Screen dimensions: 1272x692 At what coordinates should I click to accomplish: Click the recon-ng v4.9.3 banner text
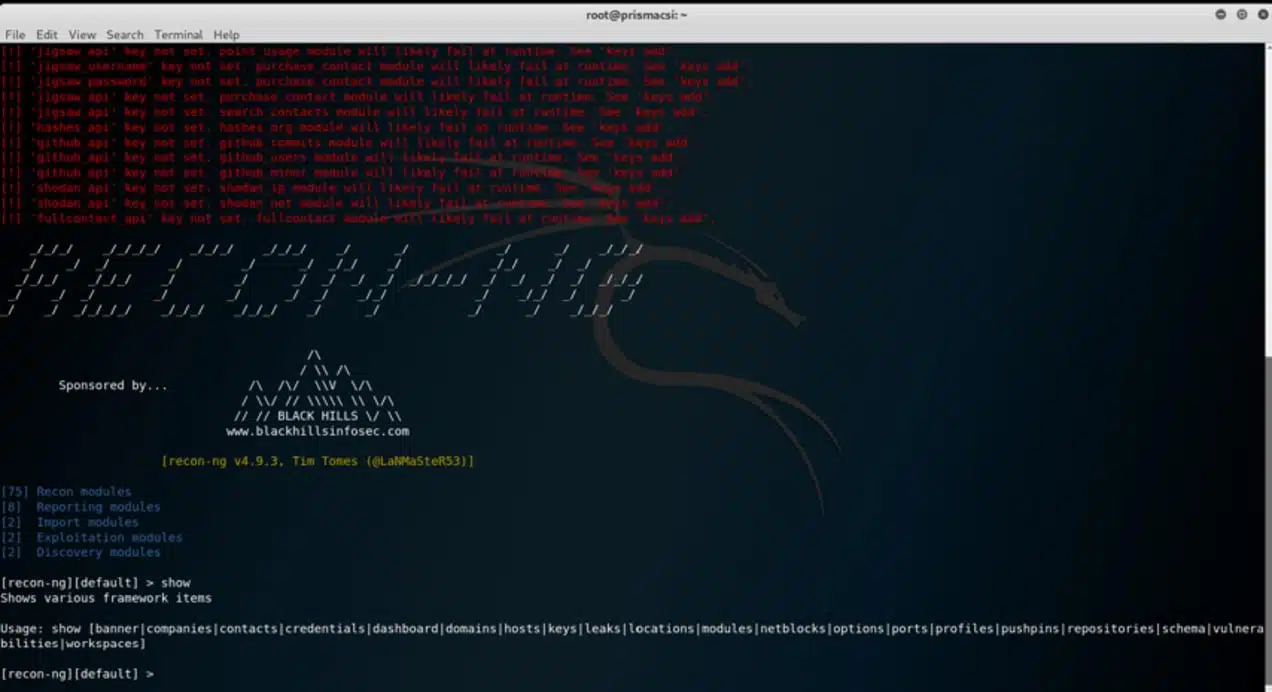coord(318,461)
